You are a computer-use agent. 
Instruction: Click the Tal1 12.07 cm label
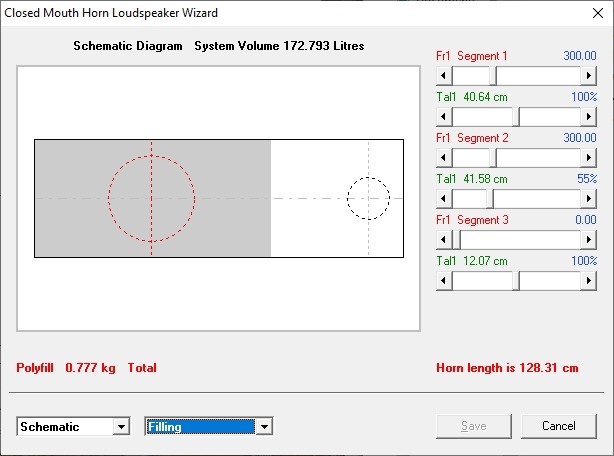(x=472, y=261)
